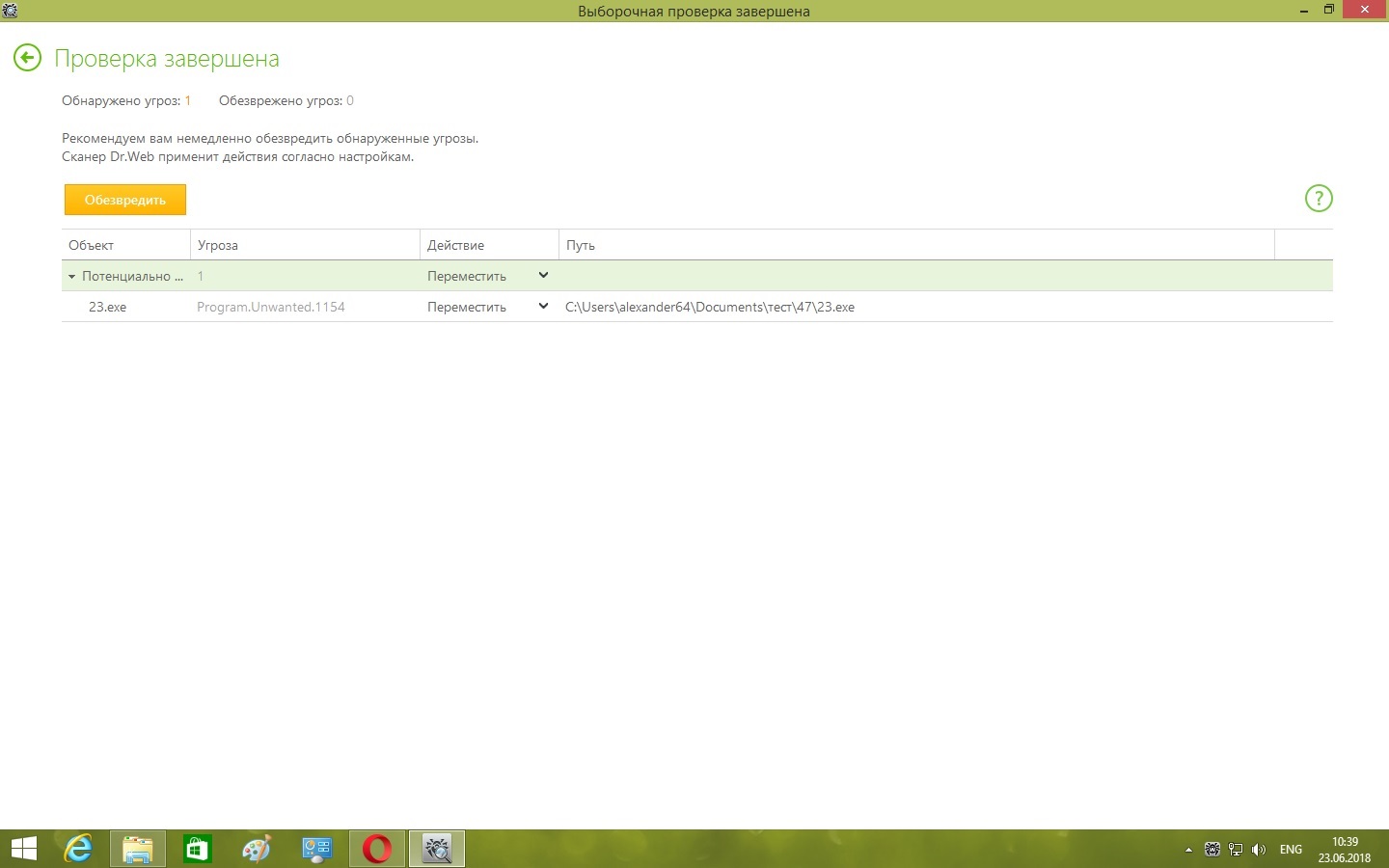
Task: Open the volume speaker tray icon
Action: click(x=1259, y=850)
